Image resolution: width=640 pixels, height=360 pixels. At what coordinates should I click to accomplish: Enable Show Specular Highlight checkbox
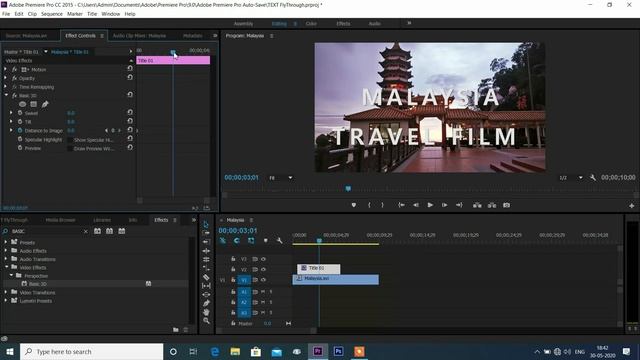pos(70,140)
